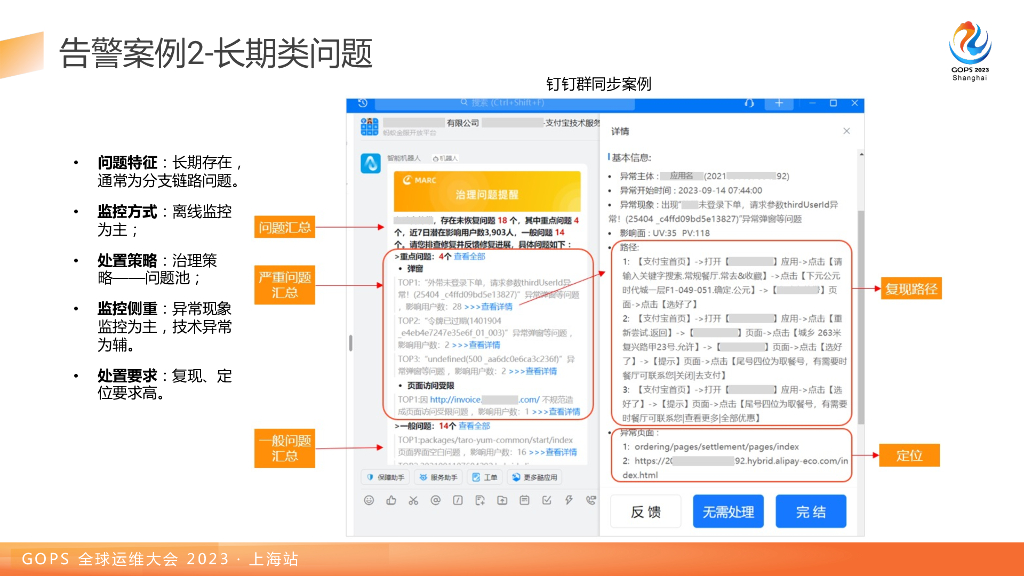Viewport: 1024px width, 576px height.
Task: Click the 工单 shortcut button
Action: (485, 477)
